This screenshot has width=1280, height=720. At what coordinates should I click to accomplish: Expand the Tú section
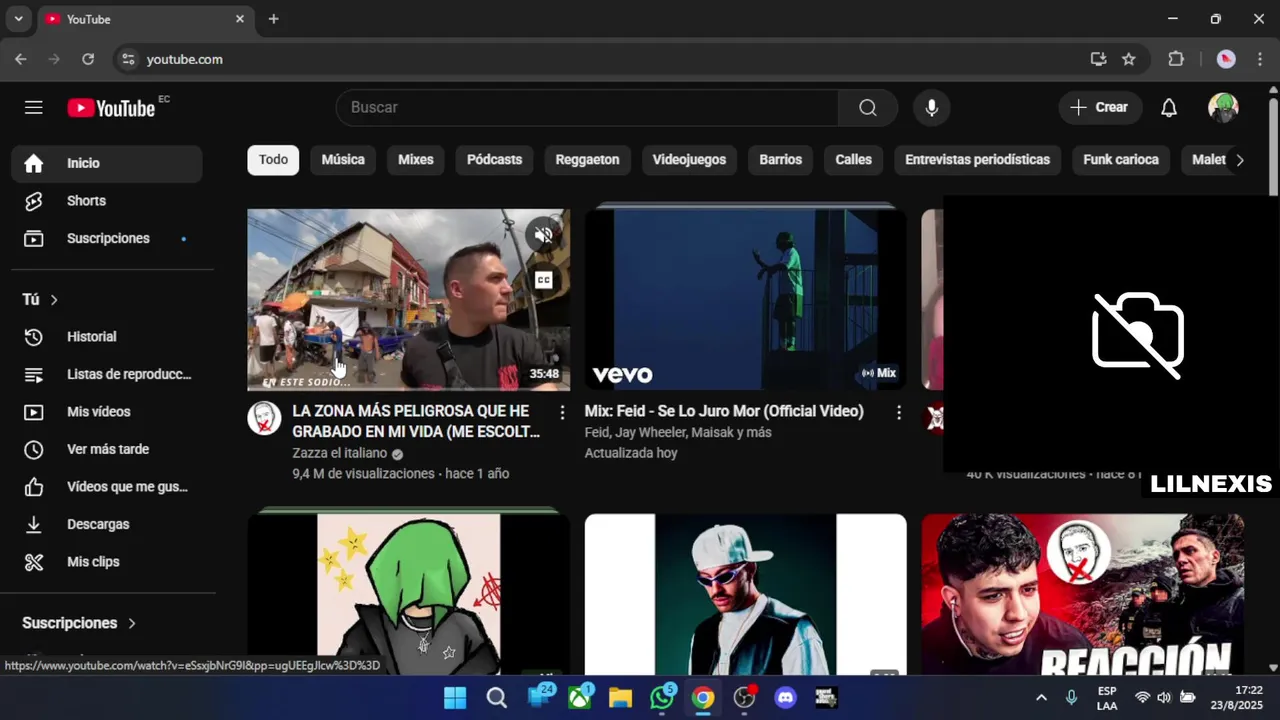click(40, 299)
